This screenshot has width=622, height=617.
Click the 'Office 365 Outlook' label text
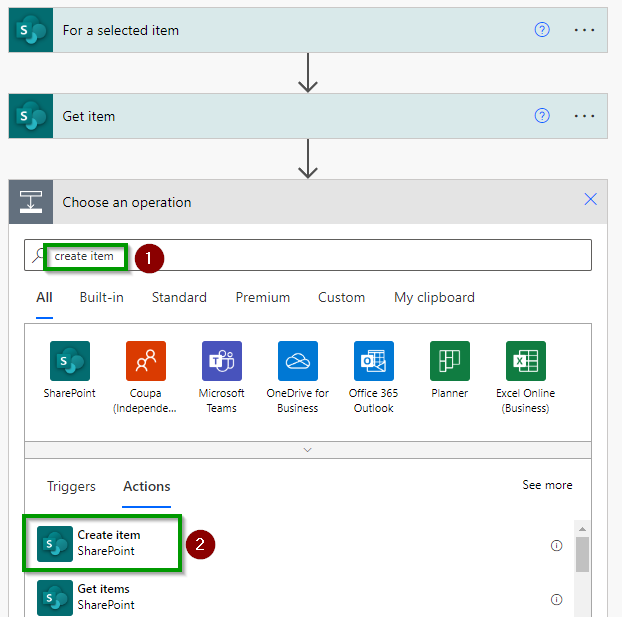(374, 400)
